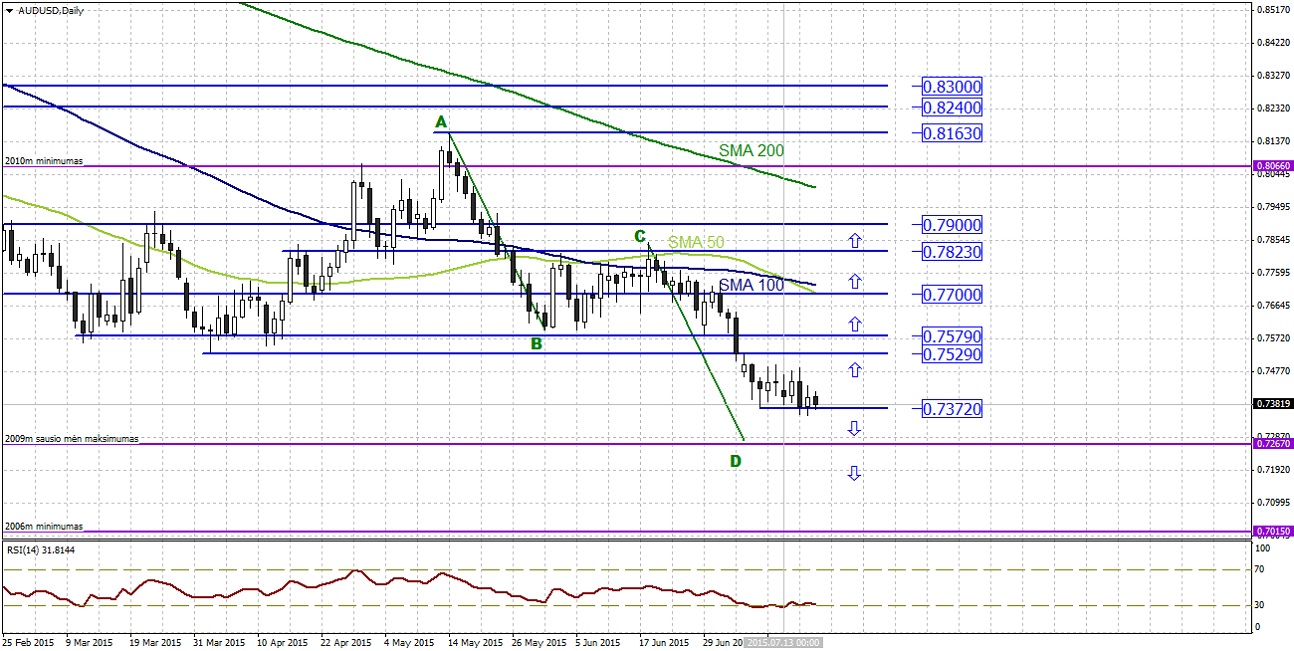Image resolution: width=1294 pixels, height=651 pixels.
Task: Click the SMA 200 label
Action: [x=751, y=151]
